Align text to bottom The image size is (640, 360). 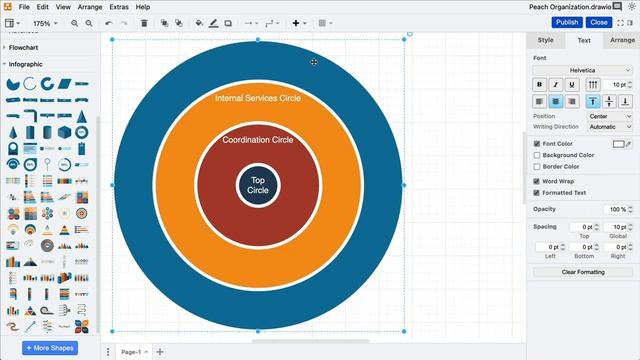(625, 101)
